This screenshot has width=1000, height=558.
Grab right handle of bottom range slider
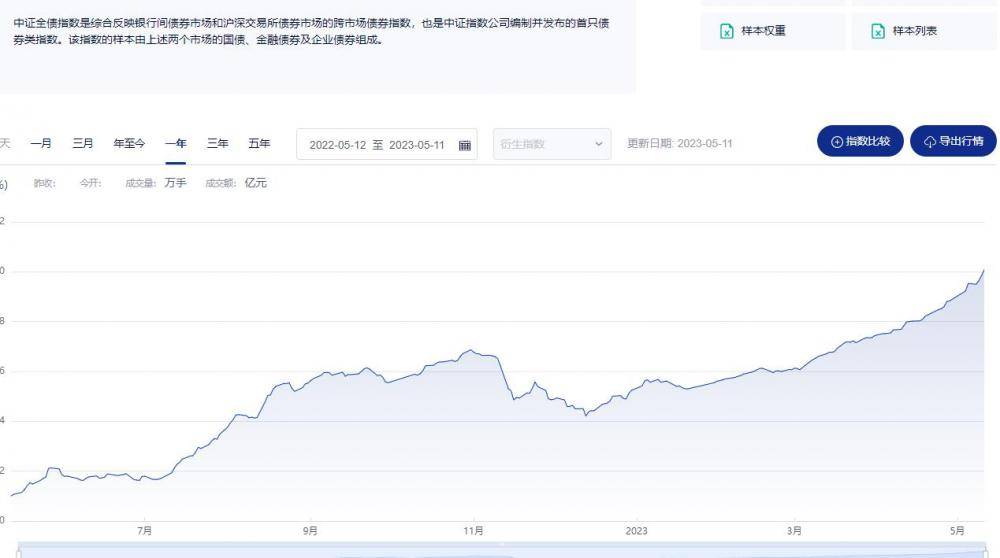(x=985, y=553)
